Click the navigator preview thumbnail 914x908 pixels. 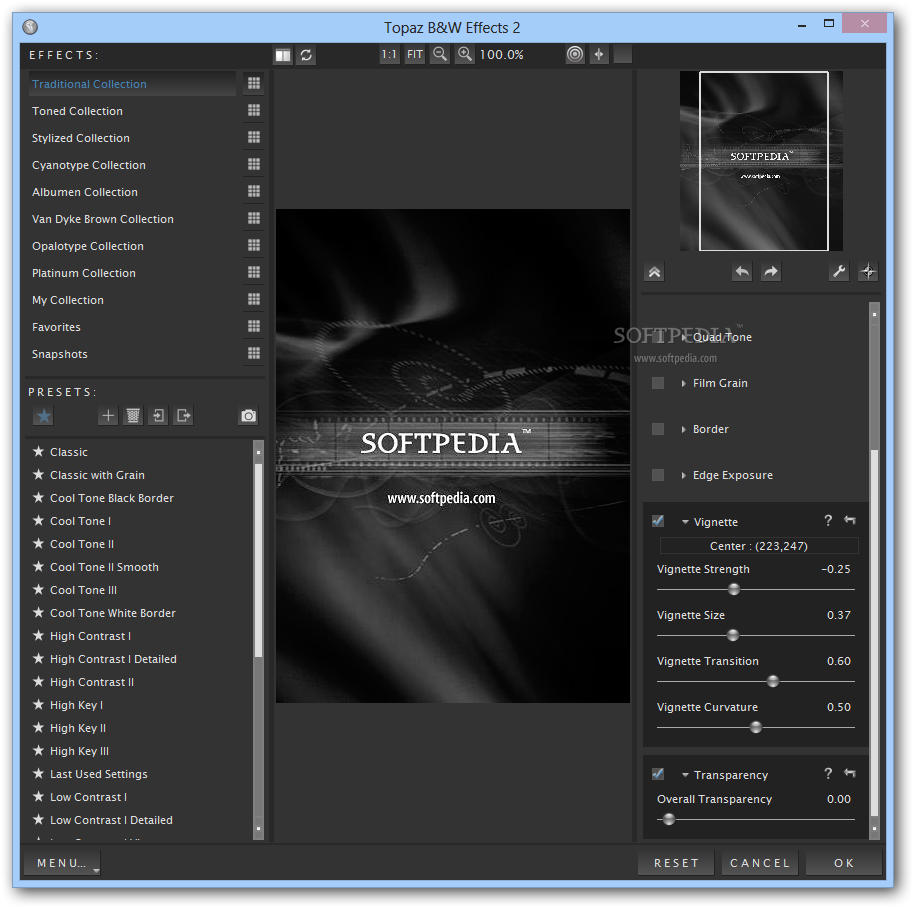[763, 161]
